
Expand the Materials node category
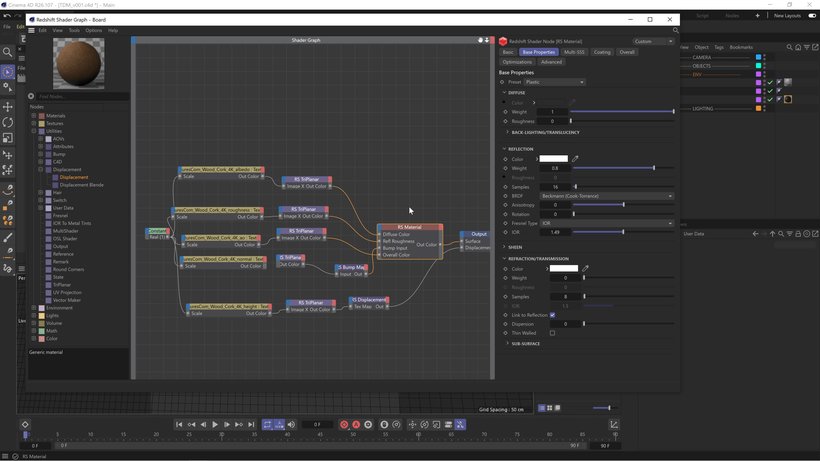coord(33,116)
